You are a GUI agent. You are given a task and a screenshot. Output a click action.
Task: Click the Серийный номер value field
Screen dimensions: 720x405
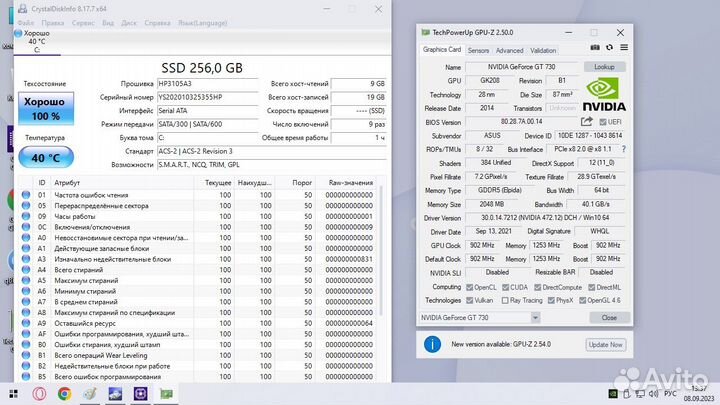coord(208,97)
